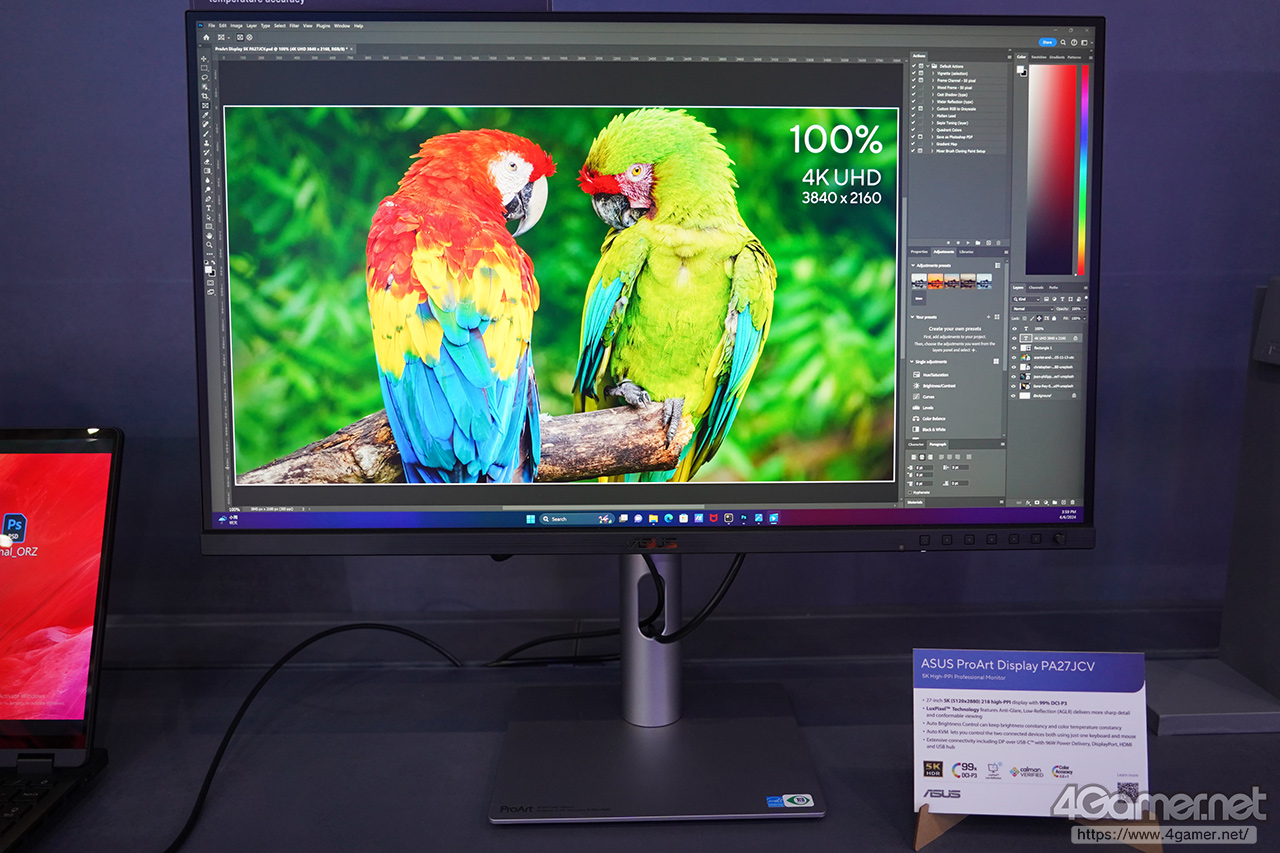Toggle the Molten Lead action checkmark

pyautogui.click(x=913, y=115)
